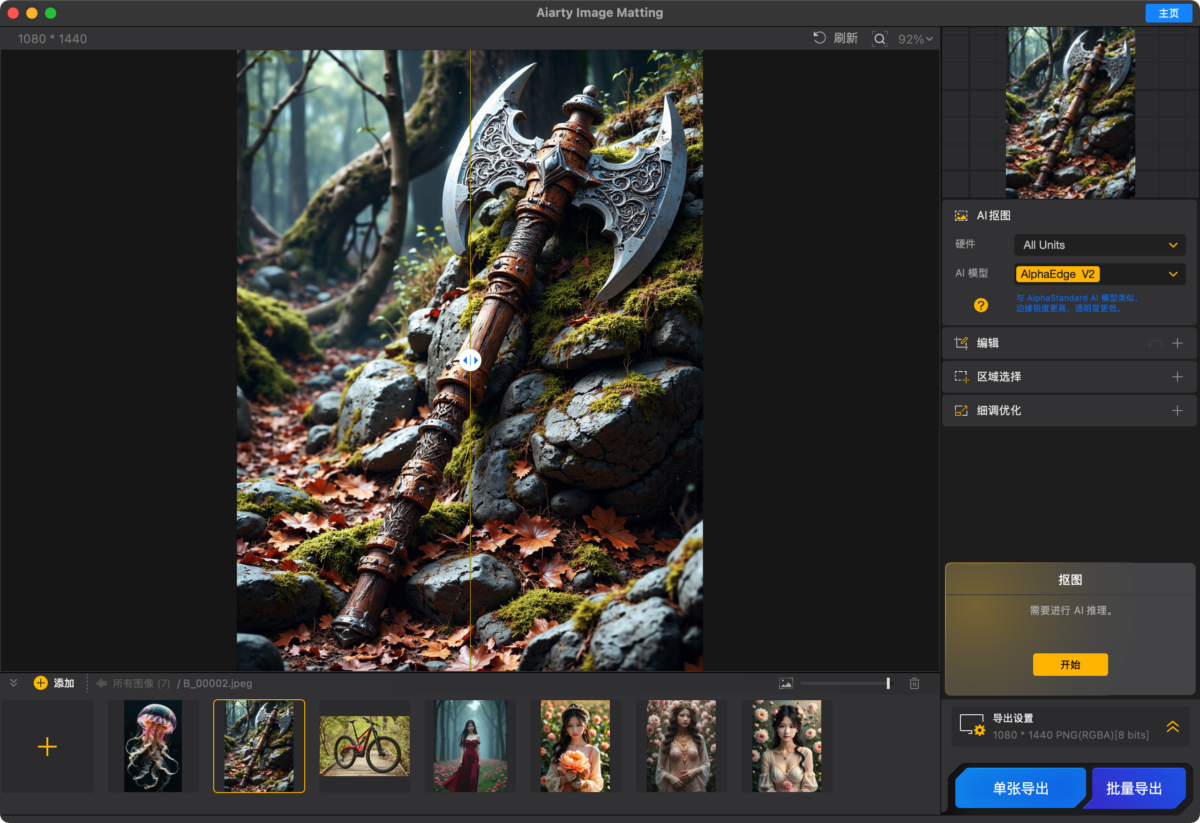Click the 刷新 refresh icon

pos(820,38)
